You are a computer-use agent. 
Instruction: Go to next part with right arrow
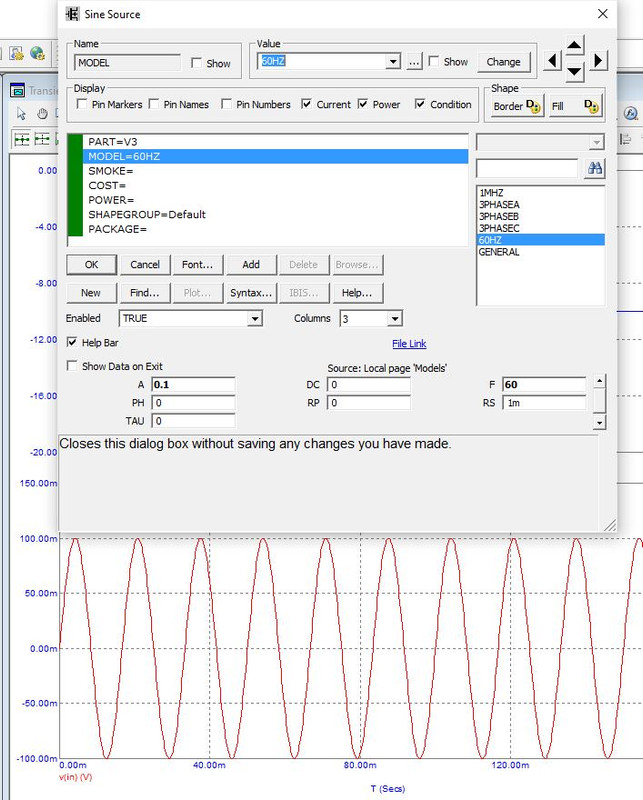598,60
